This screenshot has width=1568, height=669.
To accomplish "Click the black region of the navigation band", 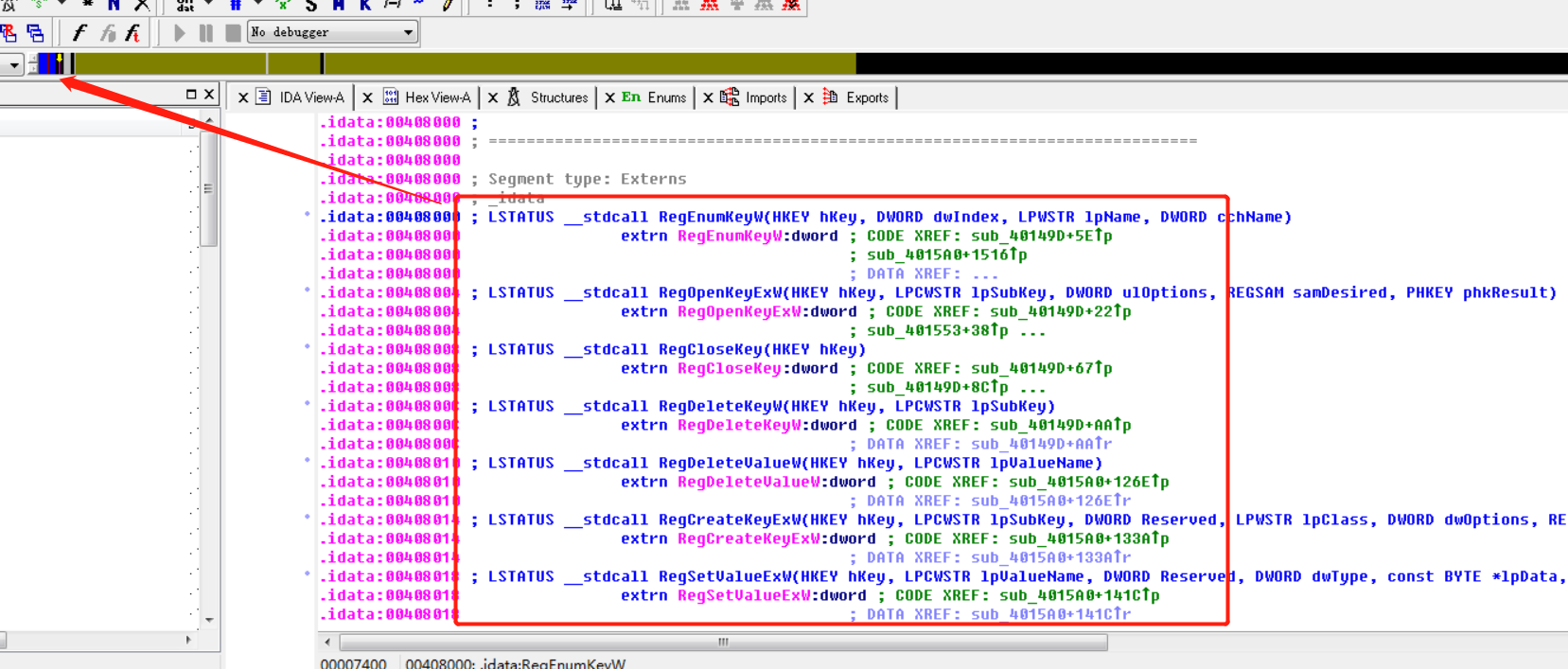I will 1211,63.
